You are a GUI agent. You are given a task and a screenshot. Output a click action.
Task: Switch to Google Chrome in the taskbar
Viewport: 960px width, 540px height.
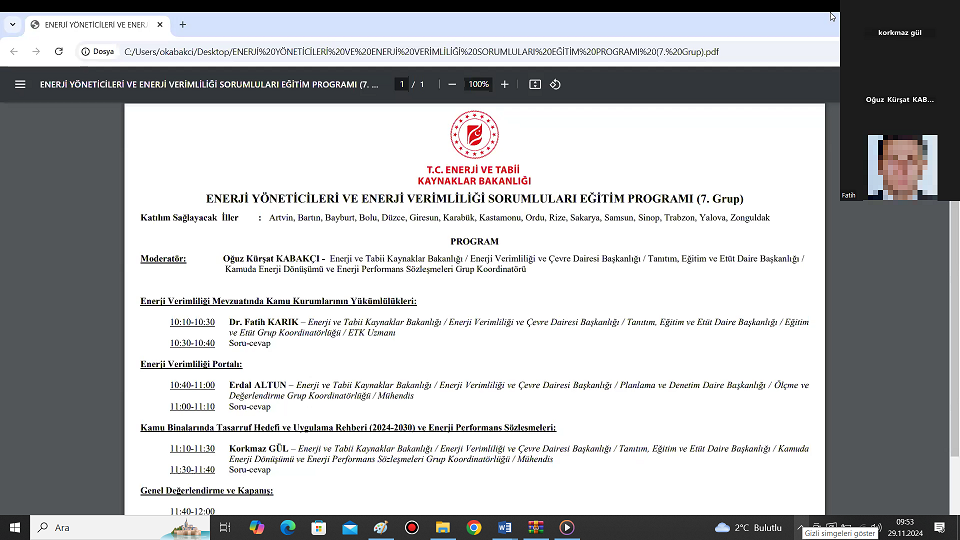click(x=474, y=527)
